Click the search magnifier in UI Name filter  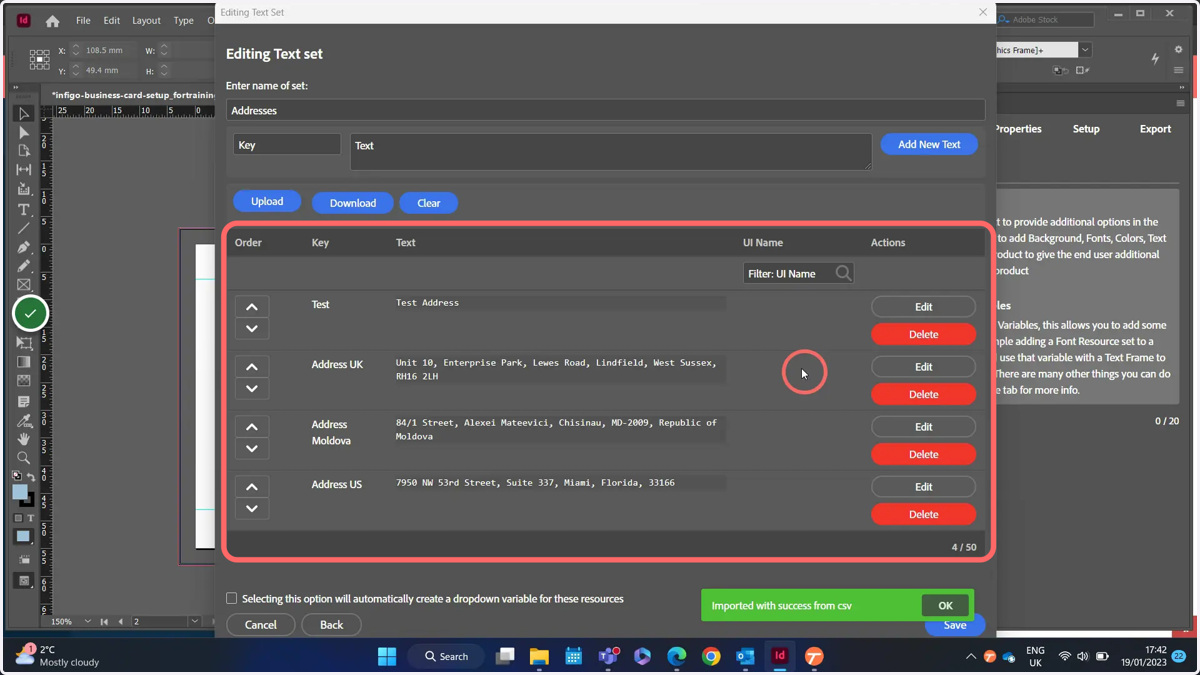tap(843, 273)
